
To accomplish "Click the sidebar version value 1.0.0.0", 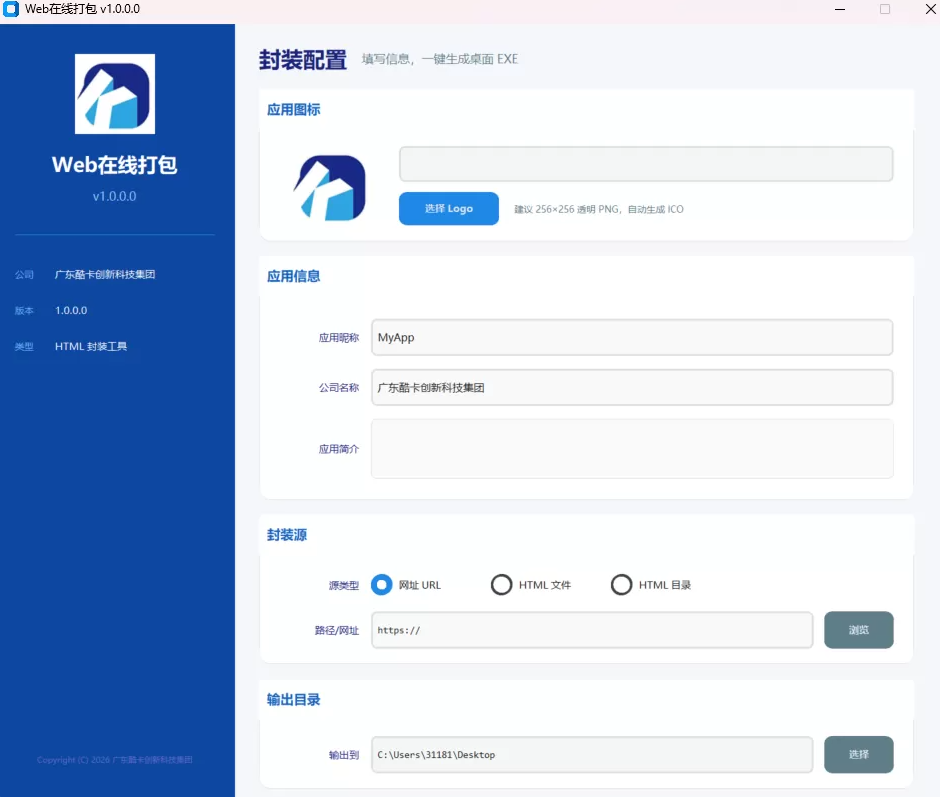I will (x=71, y=311).
